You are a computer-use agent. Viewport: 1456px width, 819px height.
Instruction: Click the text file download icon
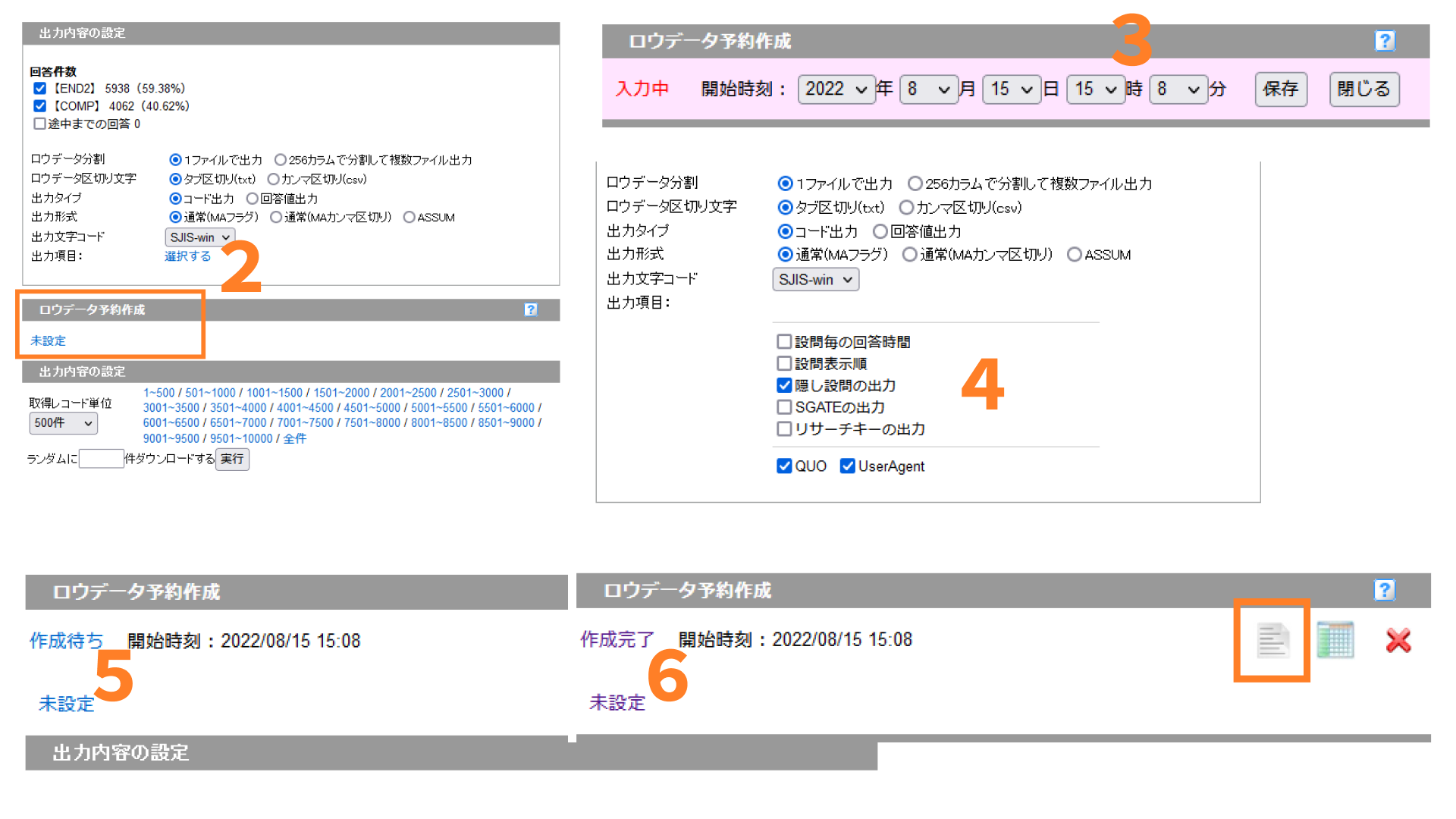[1272, 641]
